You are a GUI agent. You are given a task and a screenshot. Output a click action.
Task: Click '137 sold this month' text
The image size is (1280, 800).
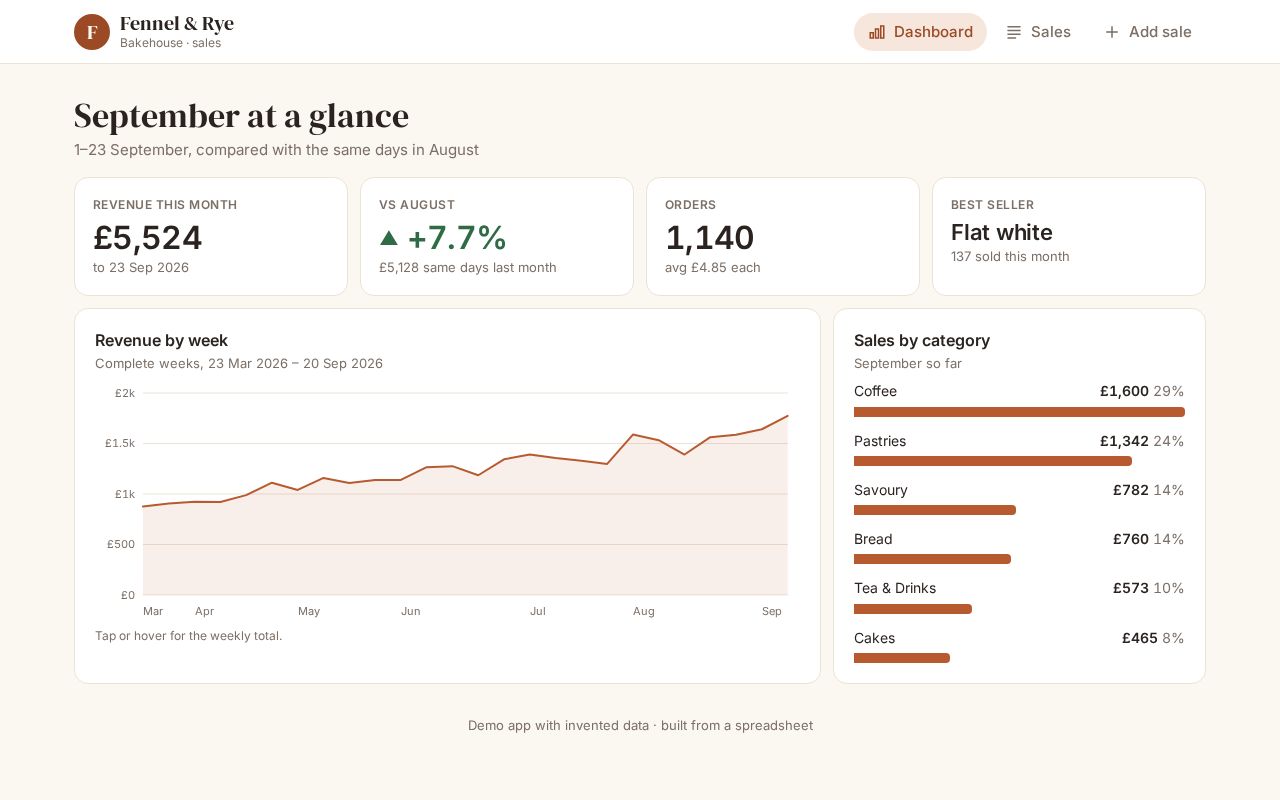[x=1010, y=257]
